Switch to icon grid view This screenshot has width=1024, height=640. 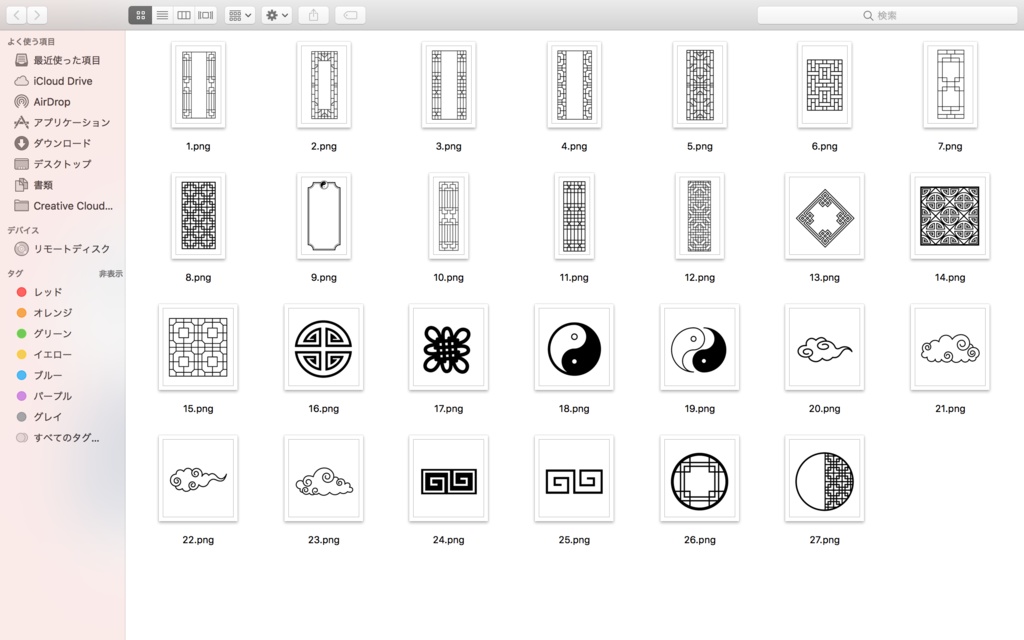[x=140, y=15]
